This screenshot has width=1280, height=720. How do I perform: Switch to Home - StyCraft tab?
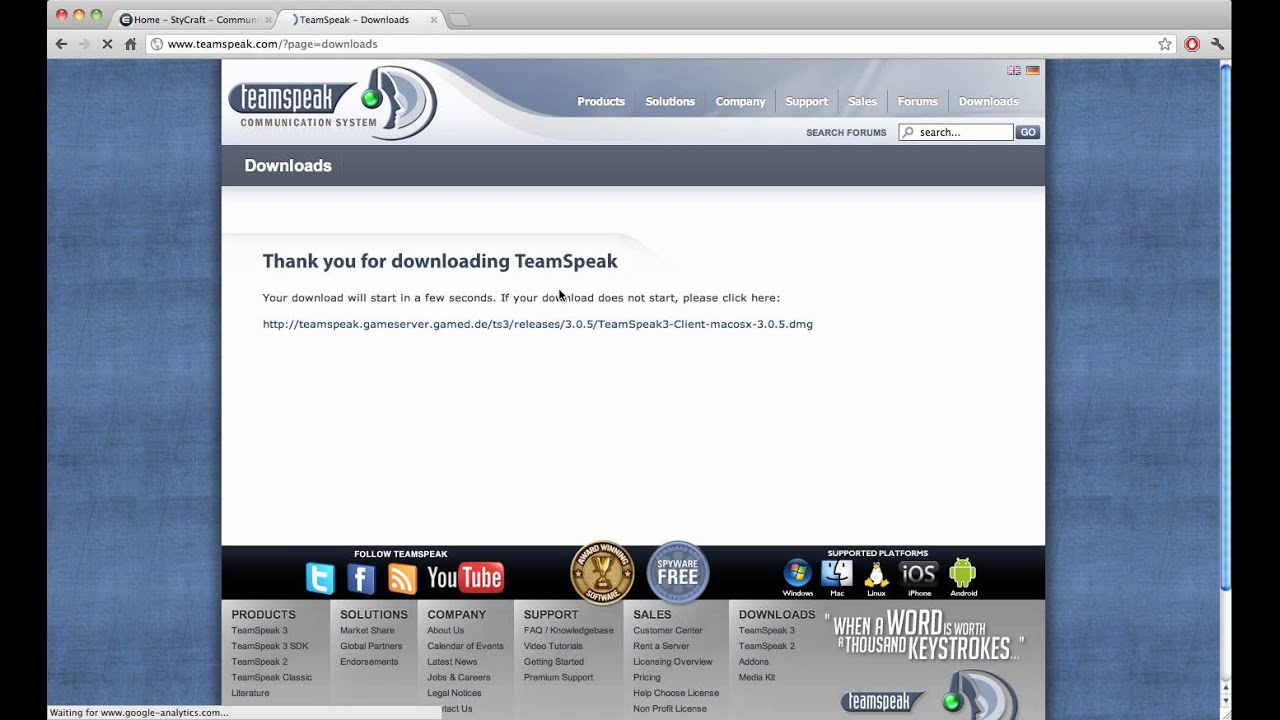(195, 20)
